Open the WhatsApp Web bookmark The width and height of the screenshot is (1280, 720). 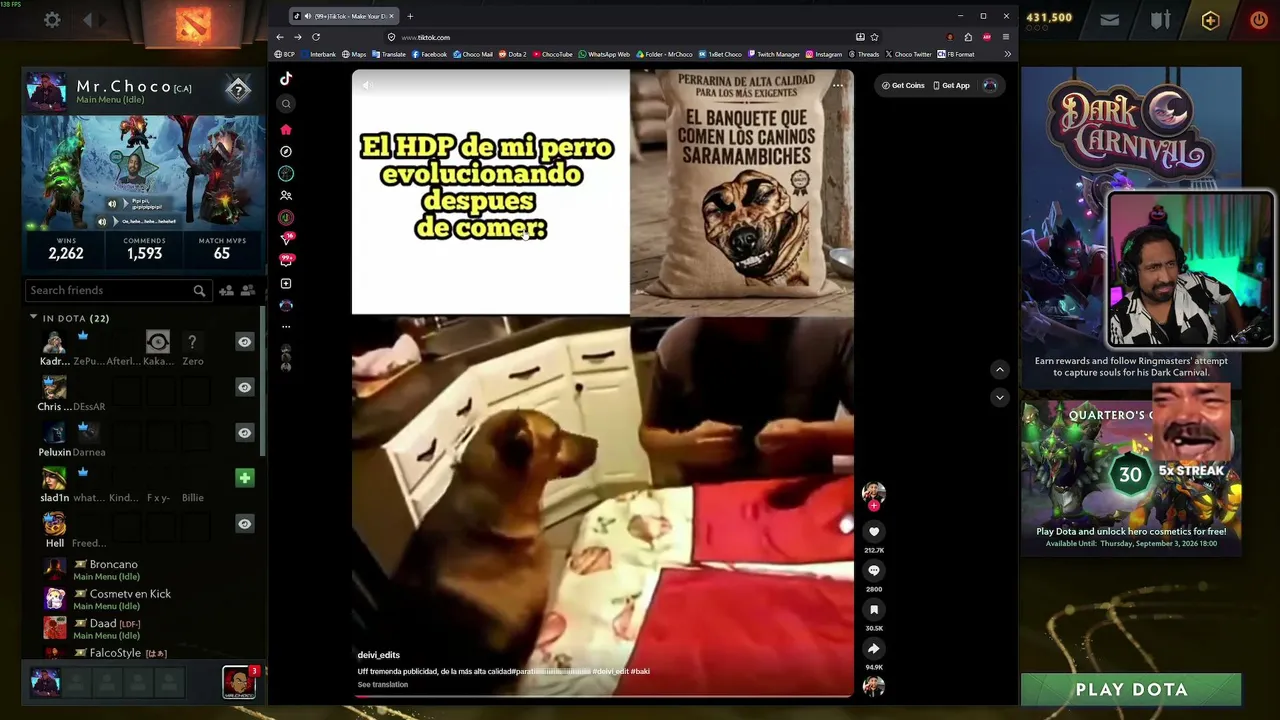(x=604, y=54)
